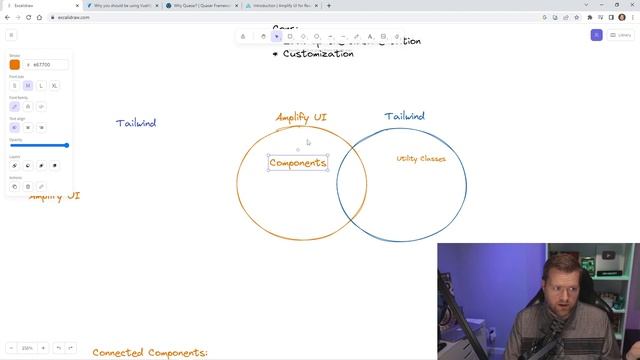This screenshot has height=360, width=640.
Task: Click the excalidraw.com address bar
Action: click(294, 18)
